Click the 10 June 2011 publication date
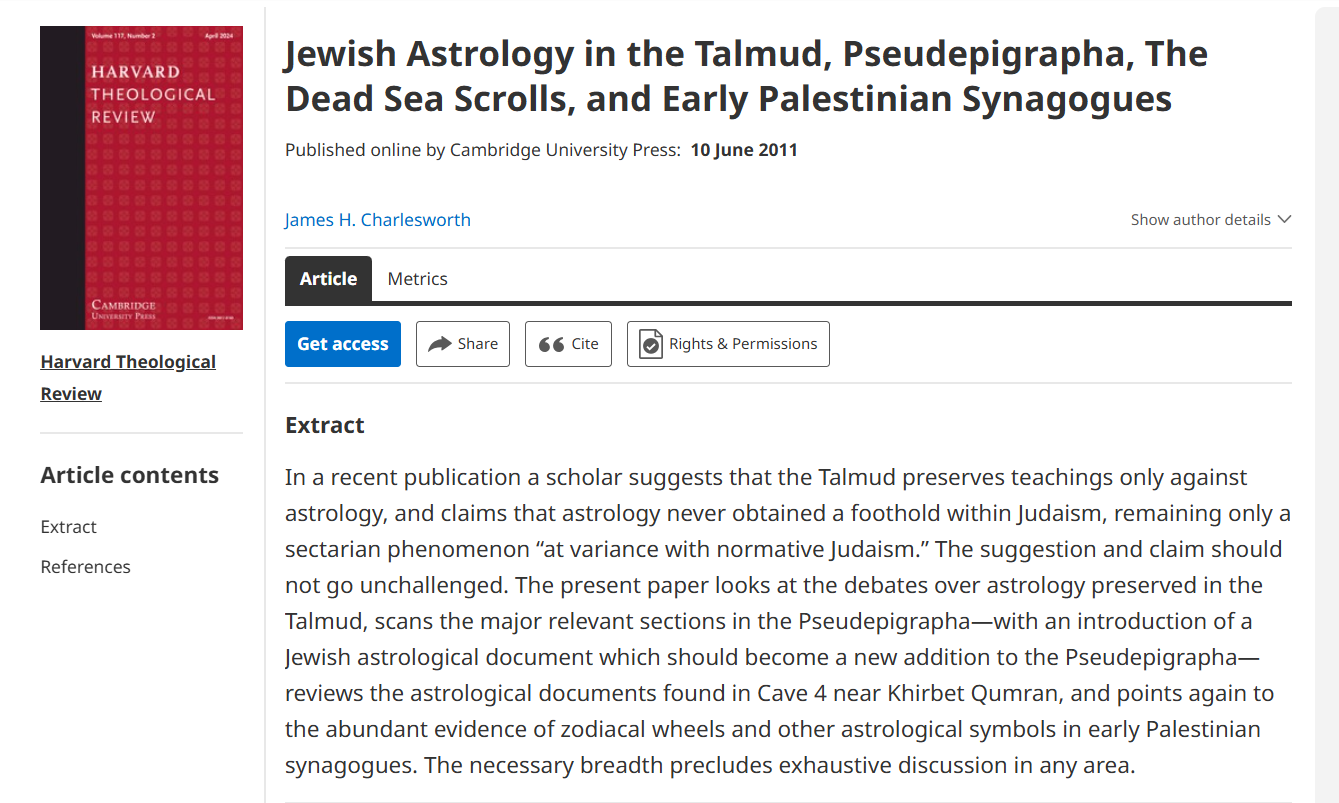Screen dimensions: 1339x803 [x=744, y=150]
